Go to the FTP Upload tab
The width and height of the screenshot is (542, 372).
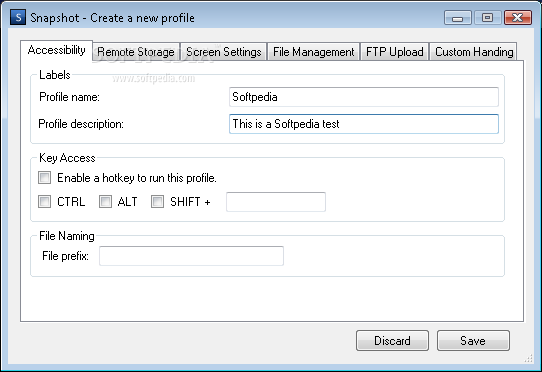(x=394, y=52)
